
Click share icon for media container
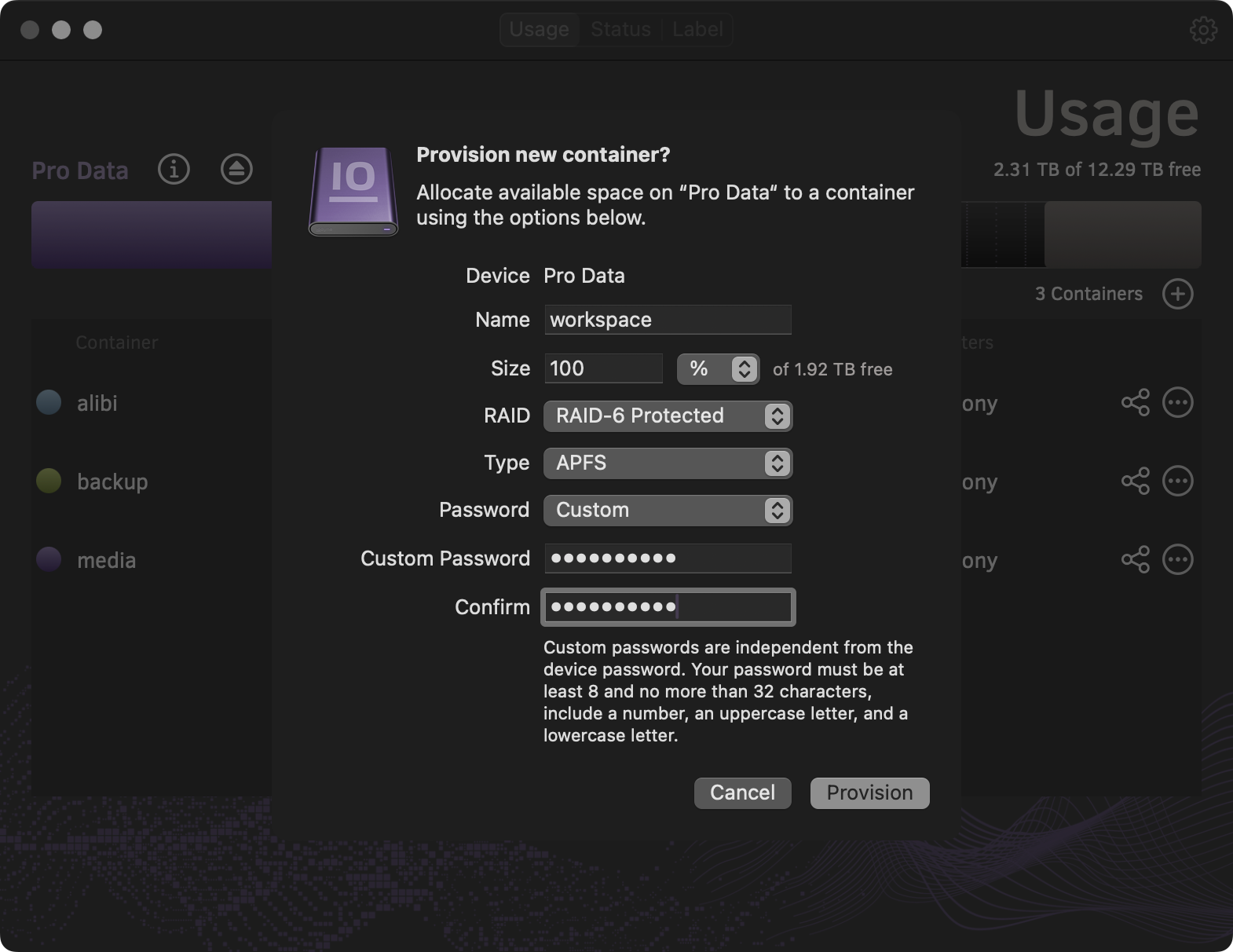[1135, 560]
